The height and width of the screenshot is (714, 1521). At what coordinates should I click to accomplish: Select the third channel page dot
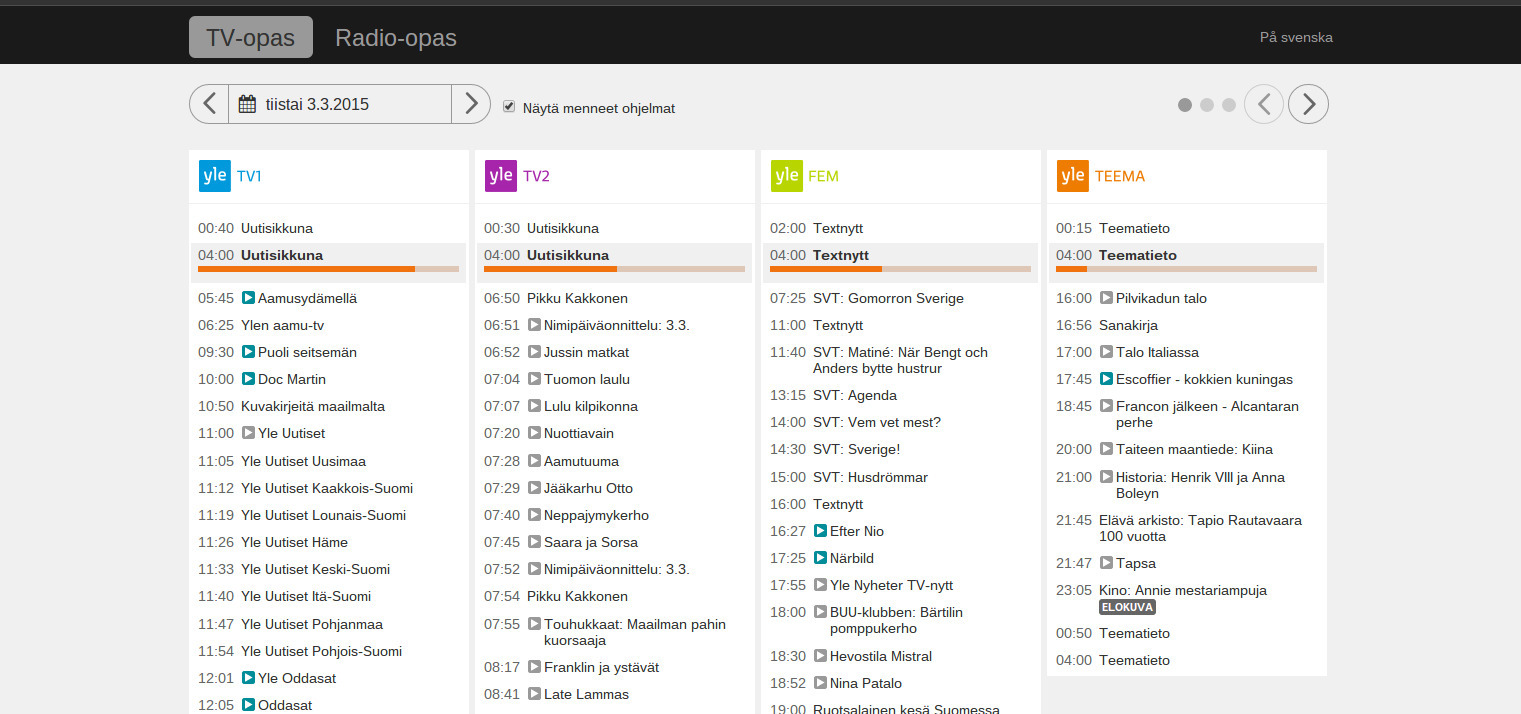click(1229, 104)
